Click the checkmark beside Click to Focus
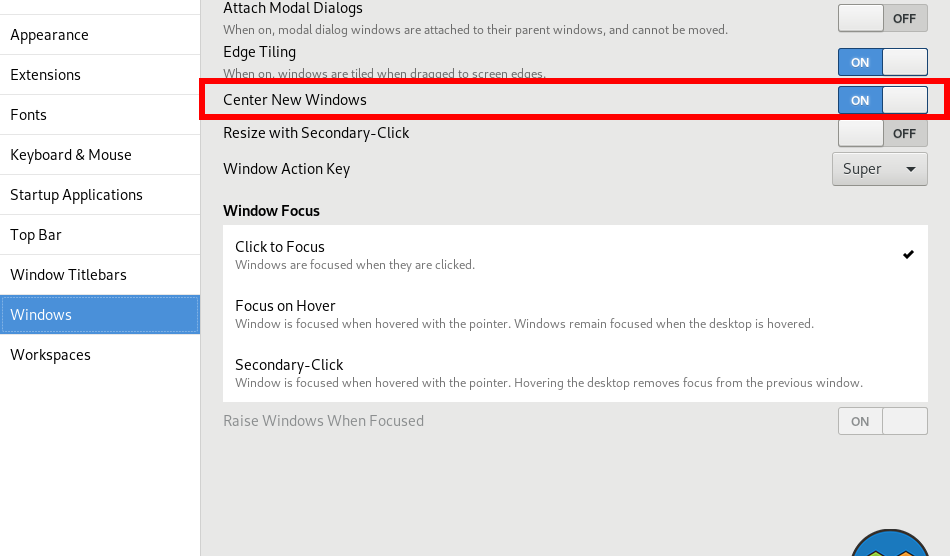This screenshot has width=950, height=556. 908,255
